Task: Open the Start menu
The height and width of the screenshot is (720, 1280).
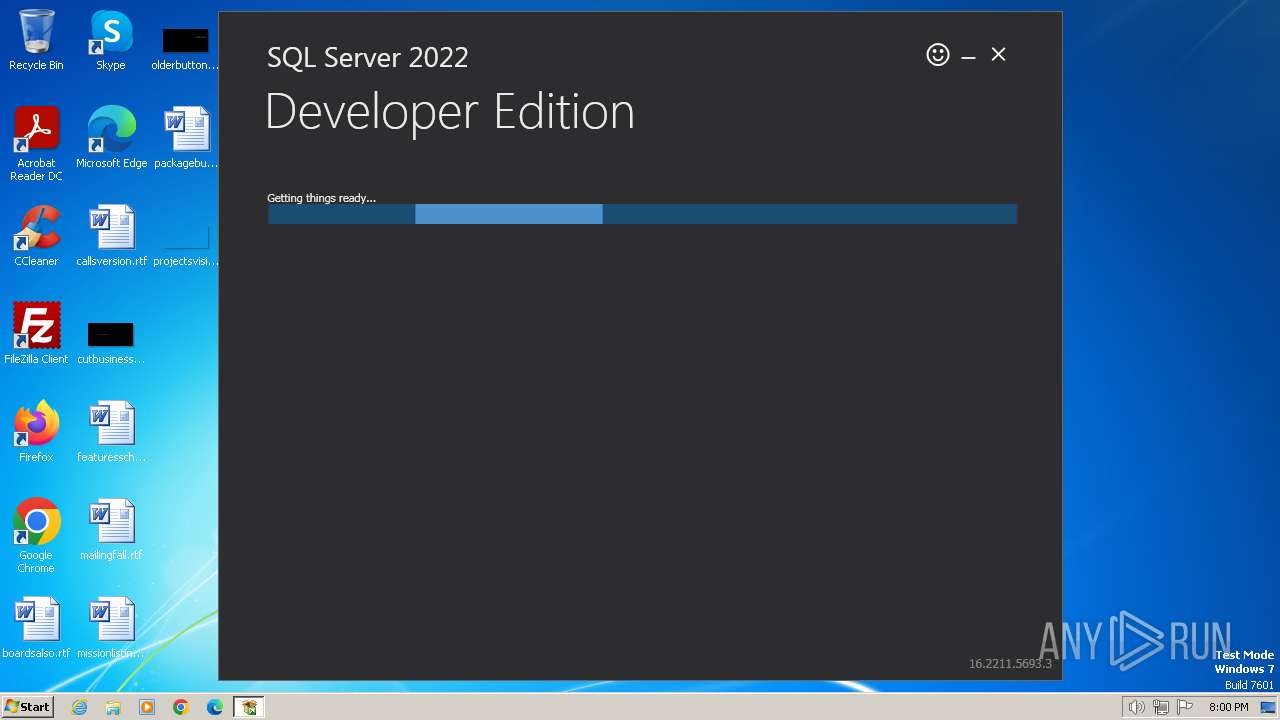Action: pos(27,707)
